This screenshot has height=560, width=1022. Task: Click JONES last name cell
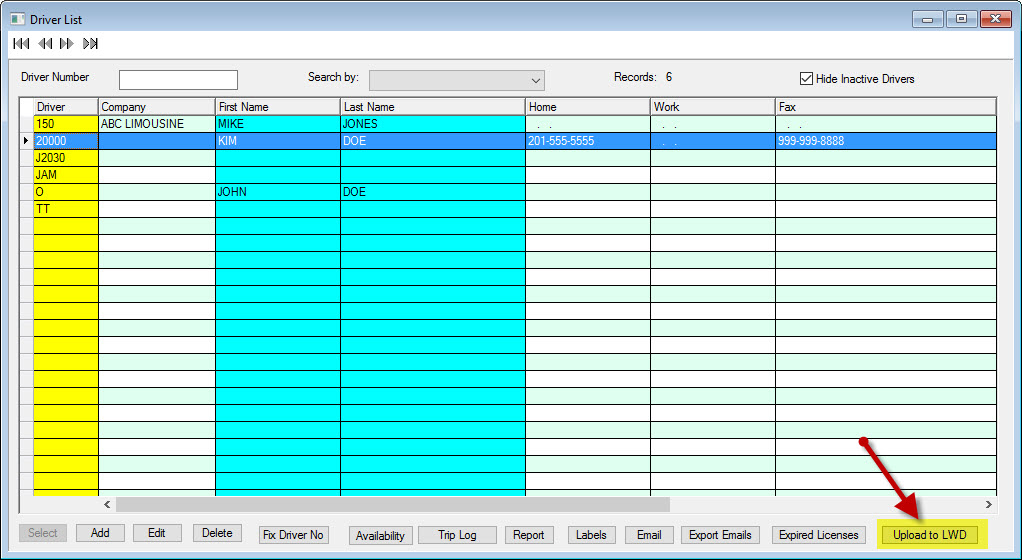433,124
